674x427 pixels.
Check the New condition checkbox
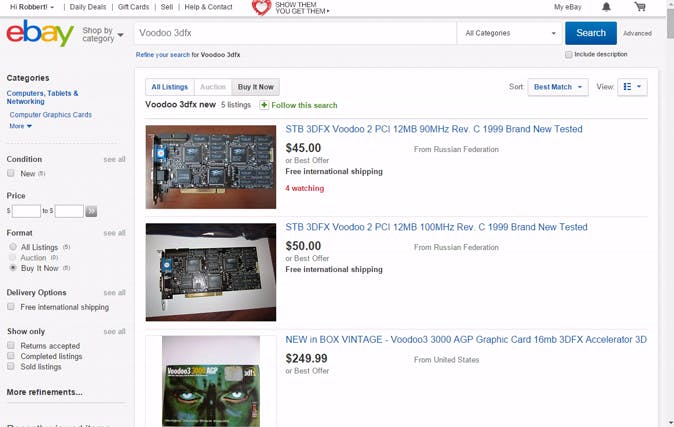[11, 173]
